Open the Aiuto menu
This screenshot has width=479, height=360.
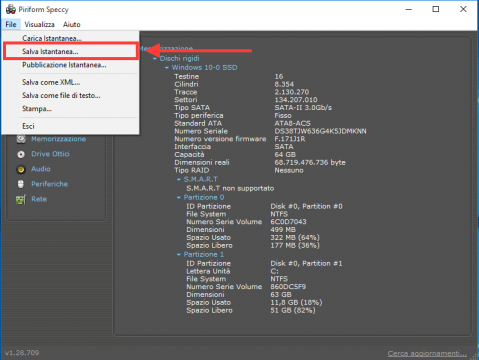click(x=72, y=24)
